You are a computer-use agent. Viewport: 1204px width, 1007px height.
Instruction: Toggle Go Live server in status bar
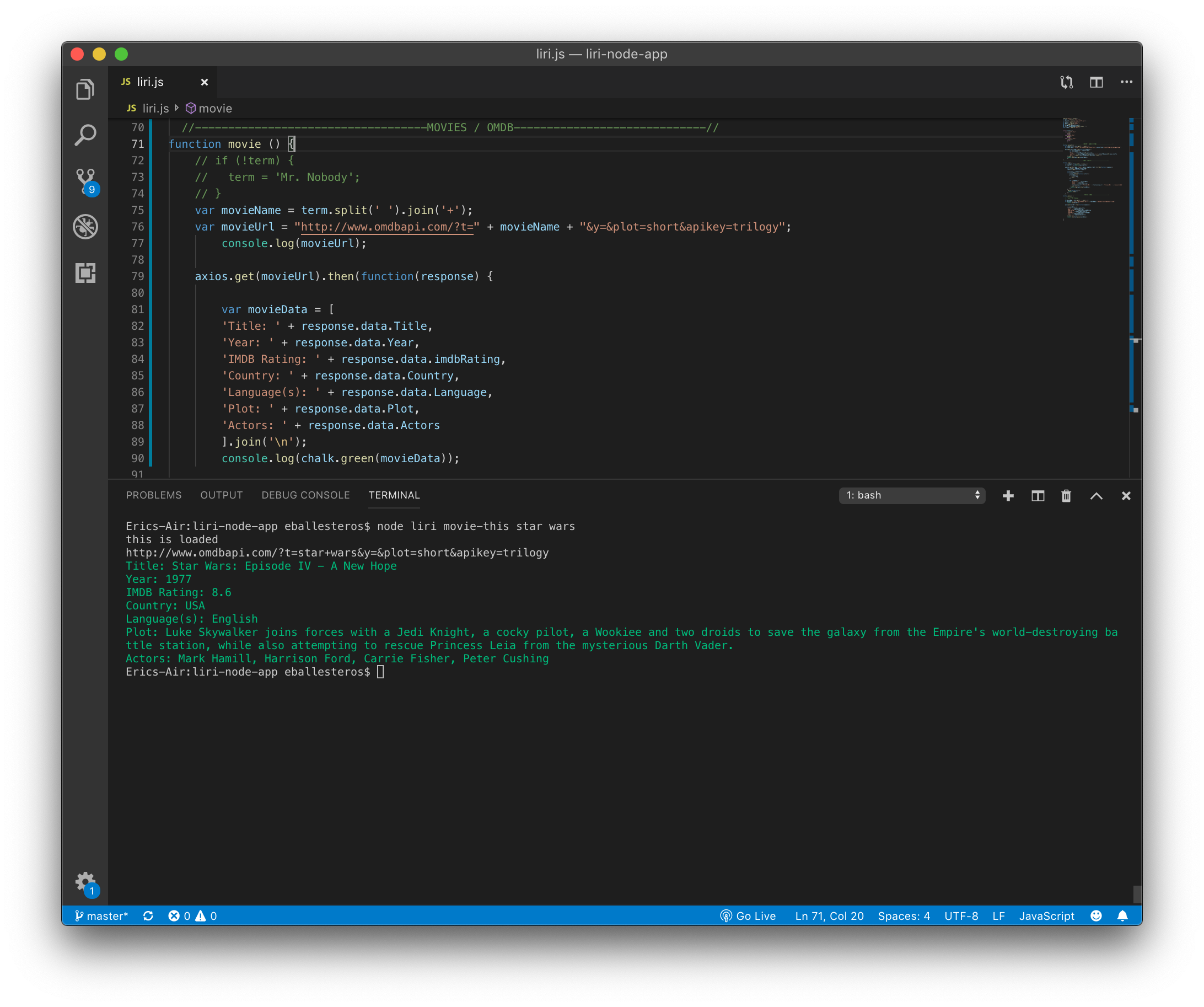click(748, 916)
